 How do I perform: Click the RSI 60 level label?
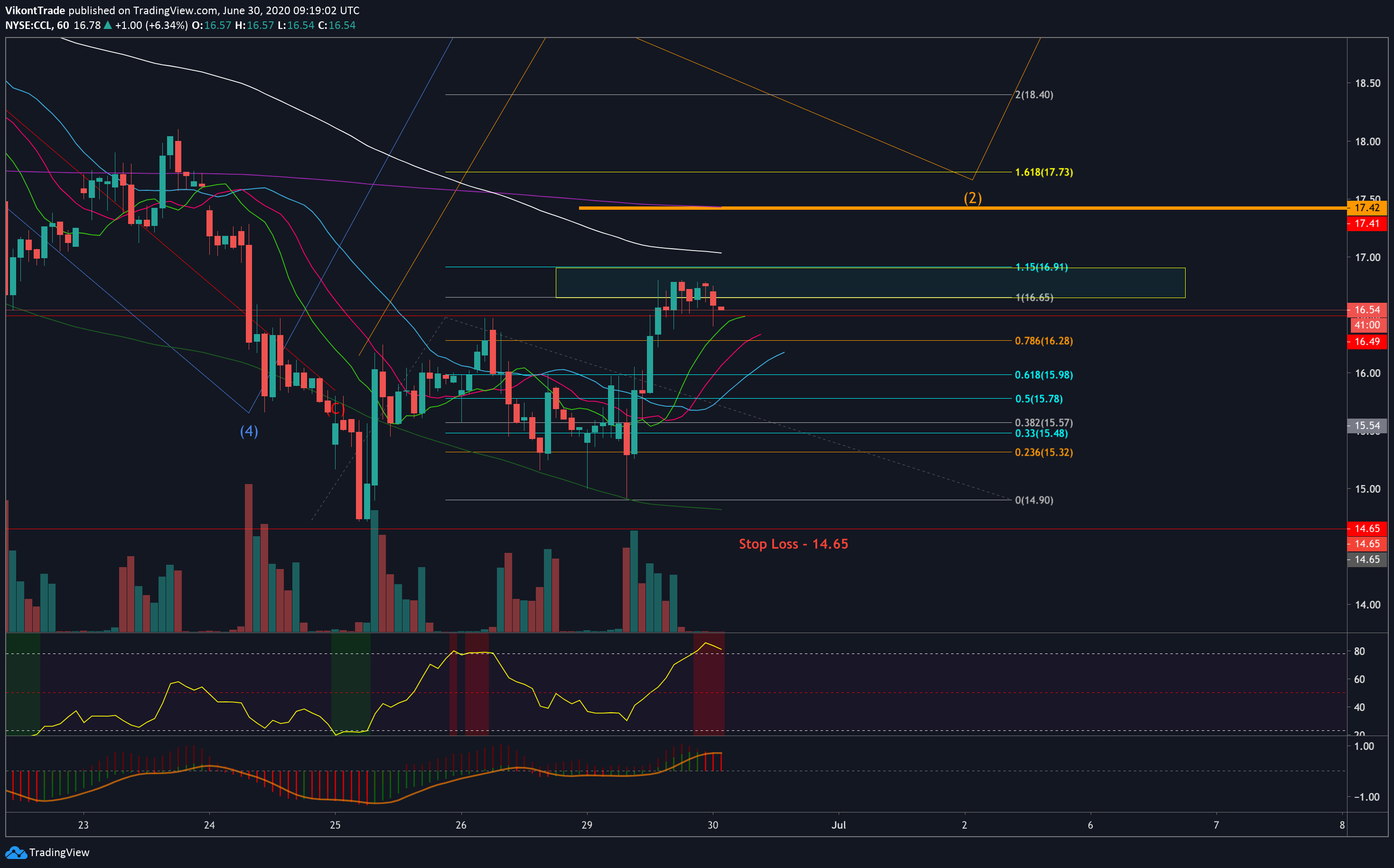[1359, 680]
